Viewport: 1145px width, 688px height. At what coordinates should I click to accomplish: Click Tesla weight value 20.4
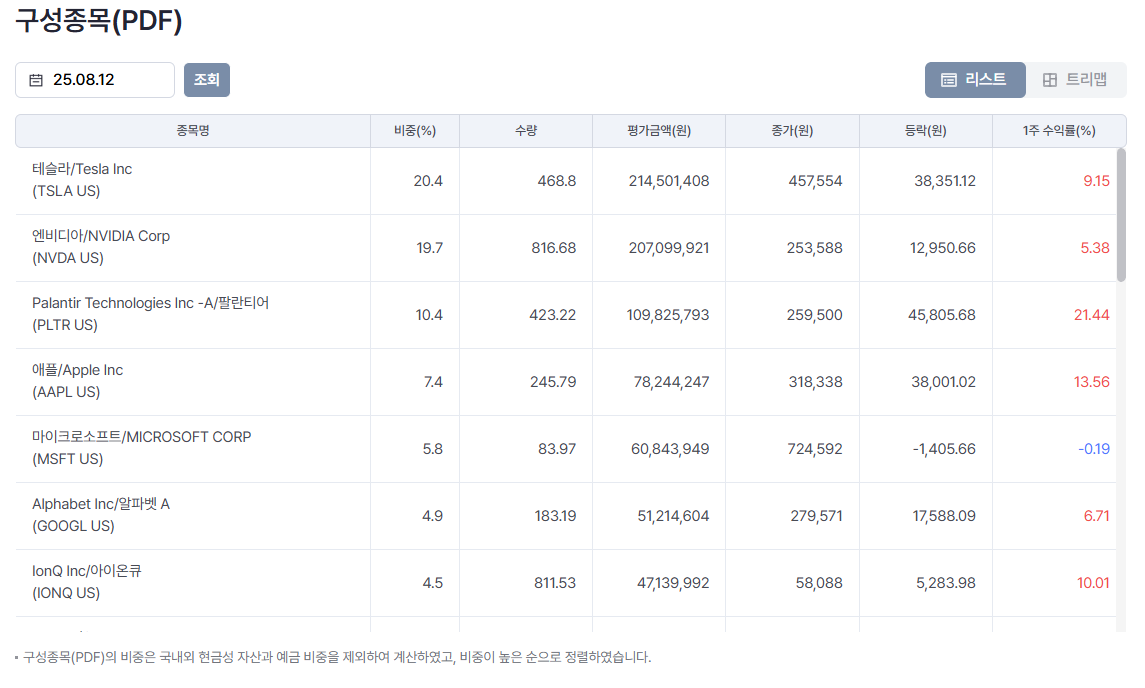point(428,181)
